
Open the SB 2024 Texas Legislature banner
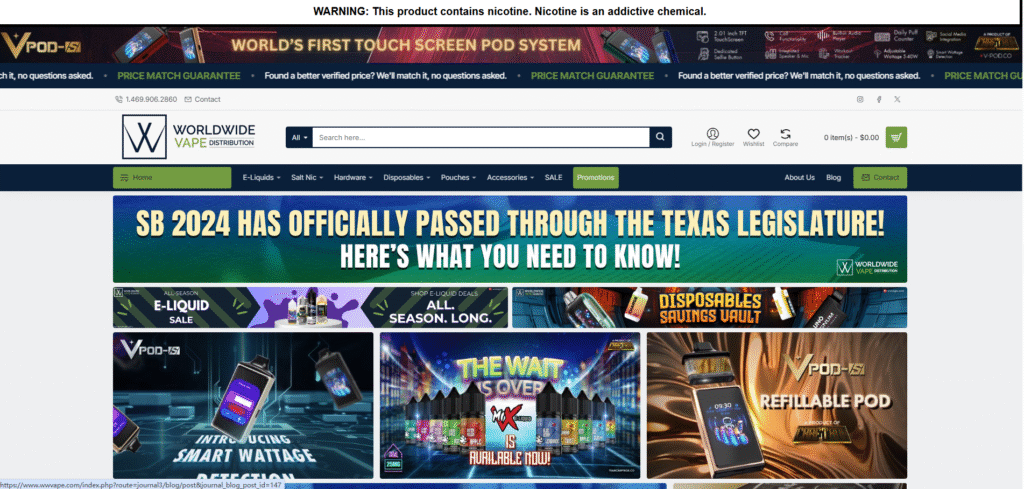pyautogui.click(x=509, y=239)
